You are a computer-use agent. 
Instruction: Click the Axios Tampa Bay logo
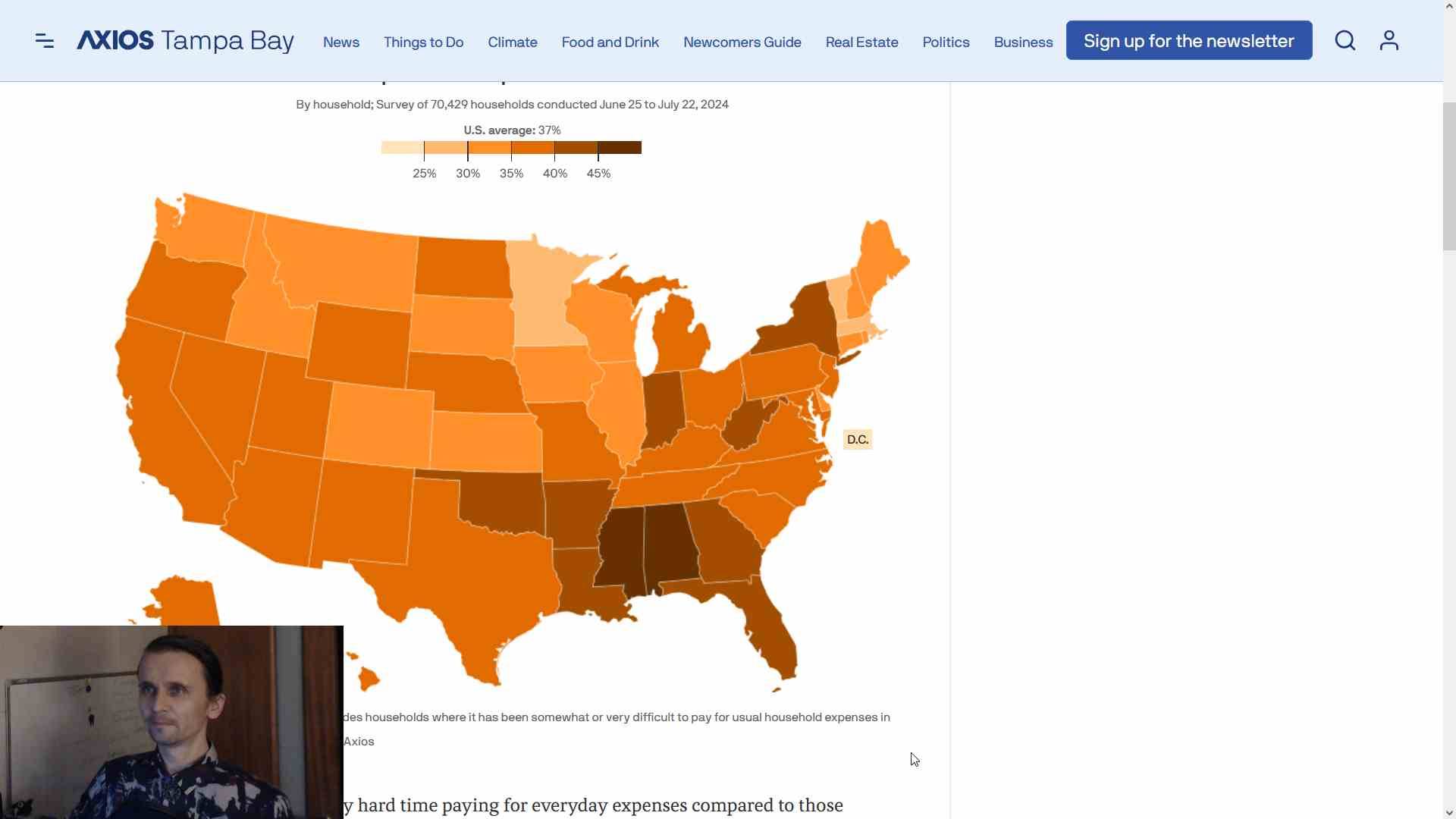pos(186,41)
